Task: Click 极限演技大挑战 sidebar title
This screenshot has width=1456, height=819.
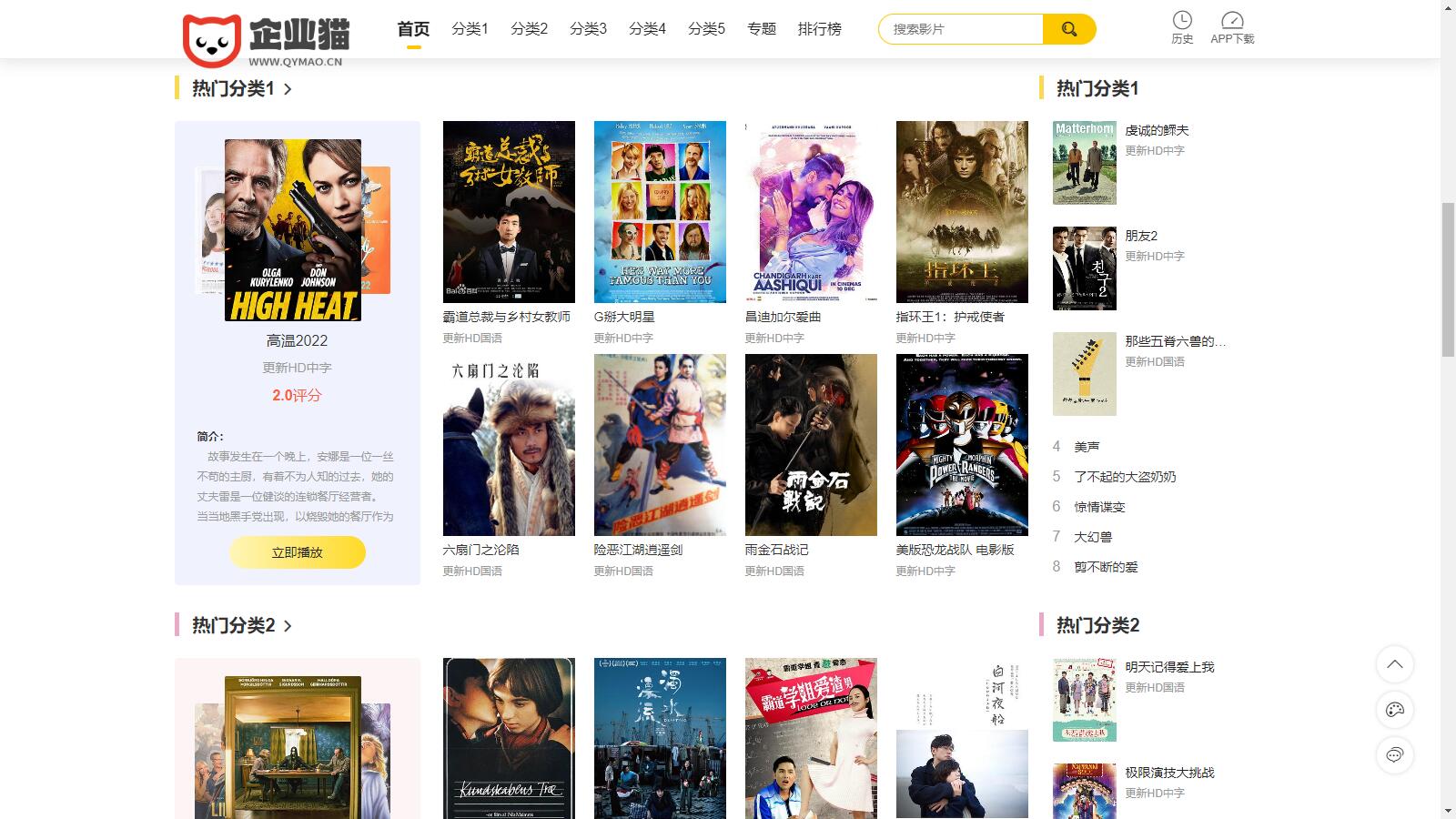Action: point(1170,773)
